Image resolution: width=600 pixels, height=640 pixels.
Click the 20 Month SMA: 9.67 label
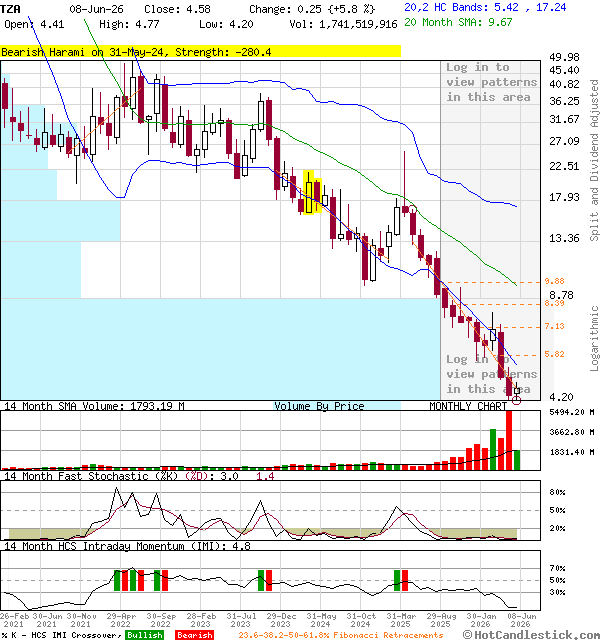458,22
